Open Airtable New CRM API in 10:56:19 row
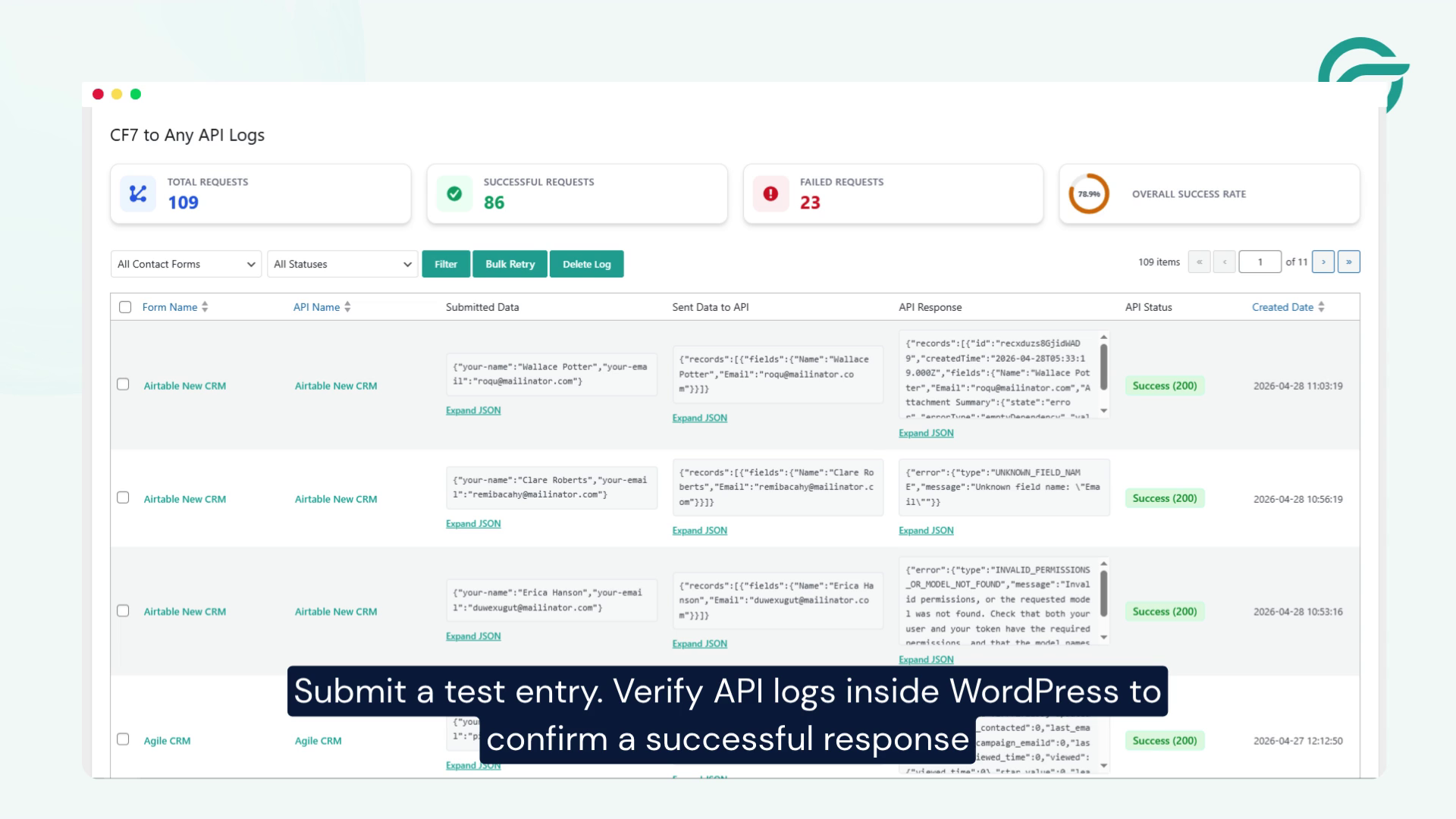Viewport: 1456px width, 819px height. [336, 499]
